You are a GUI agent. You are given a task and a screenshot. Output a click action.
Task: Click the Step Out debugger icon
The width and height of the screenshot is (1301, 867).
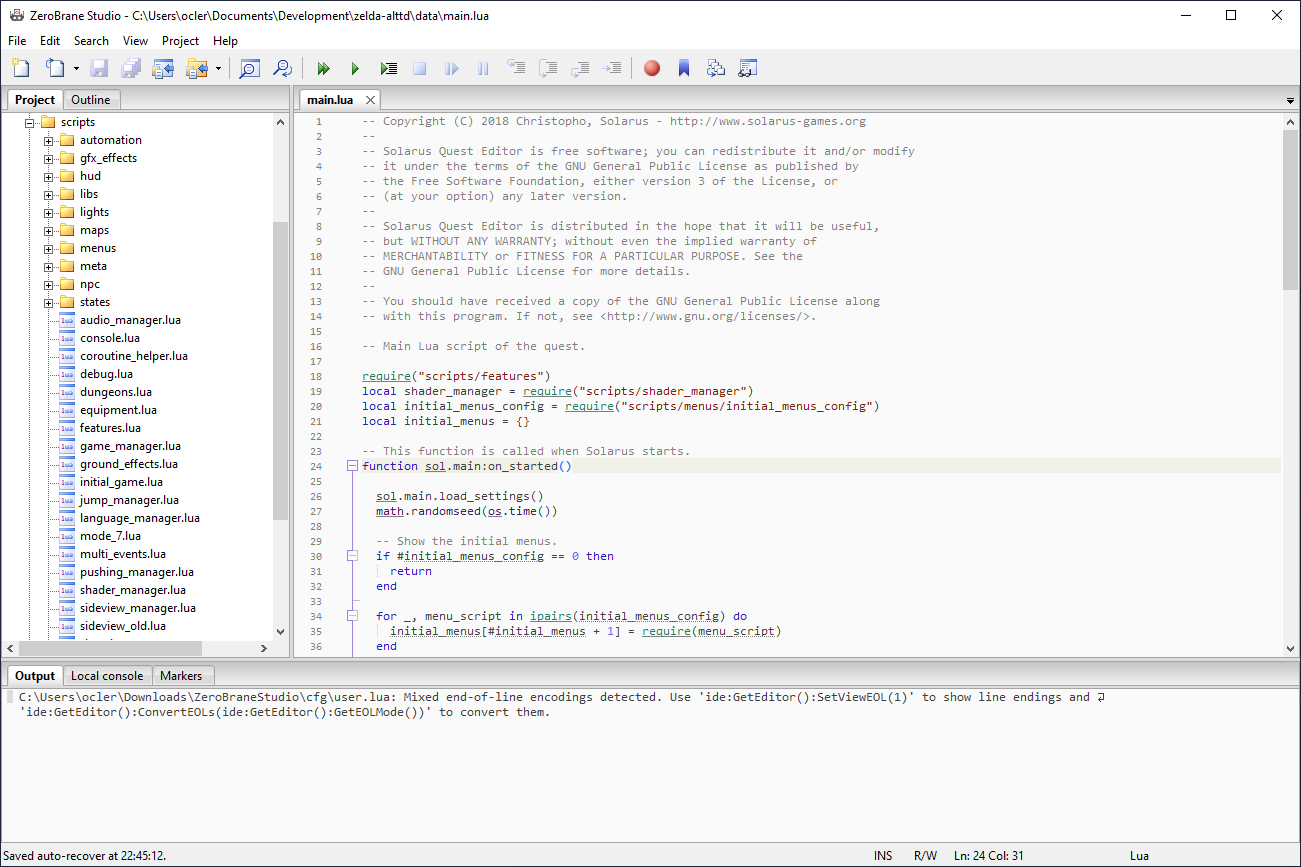pyautogui.click(x=580, y=68)
